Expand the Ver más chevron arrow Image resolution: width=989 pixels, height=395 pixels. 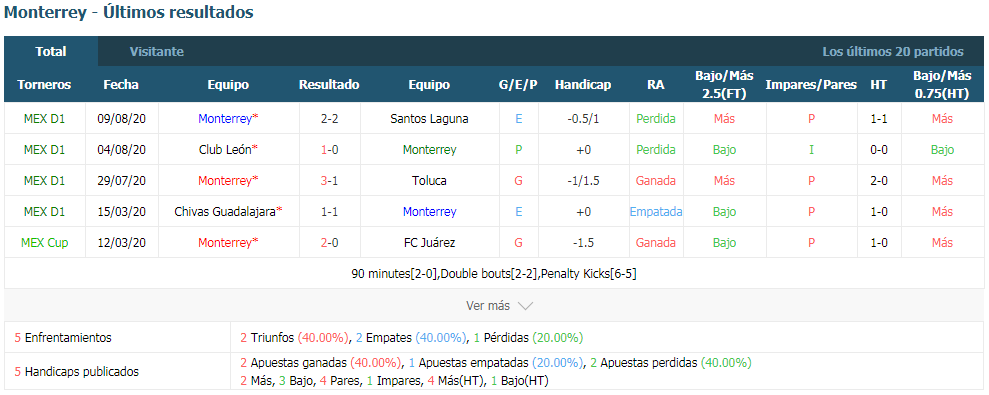[525, 306]
